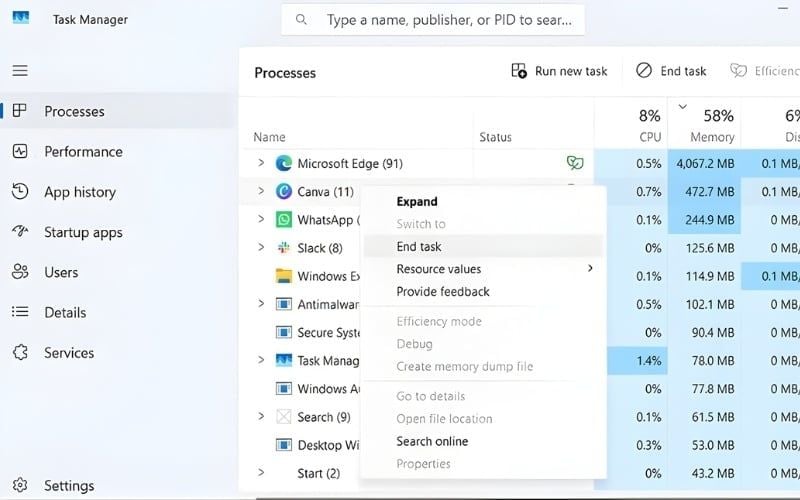
Task: Click the Desktop Window Manager process icon
Action: tap(284, 445)
